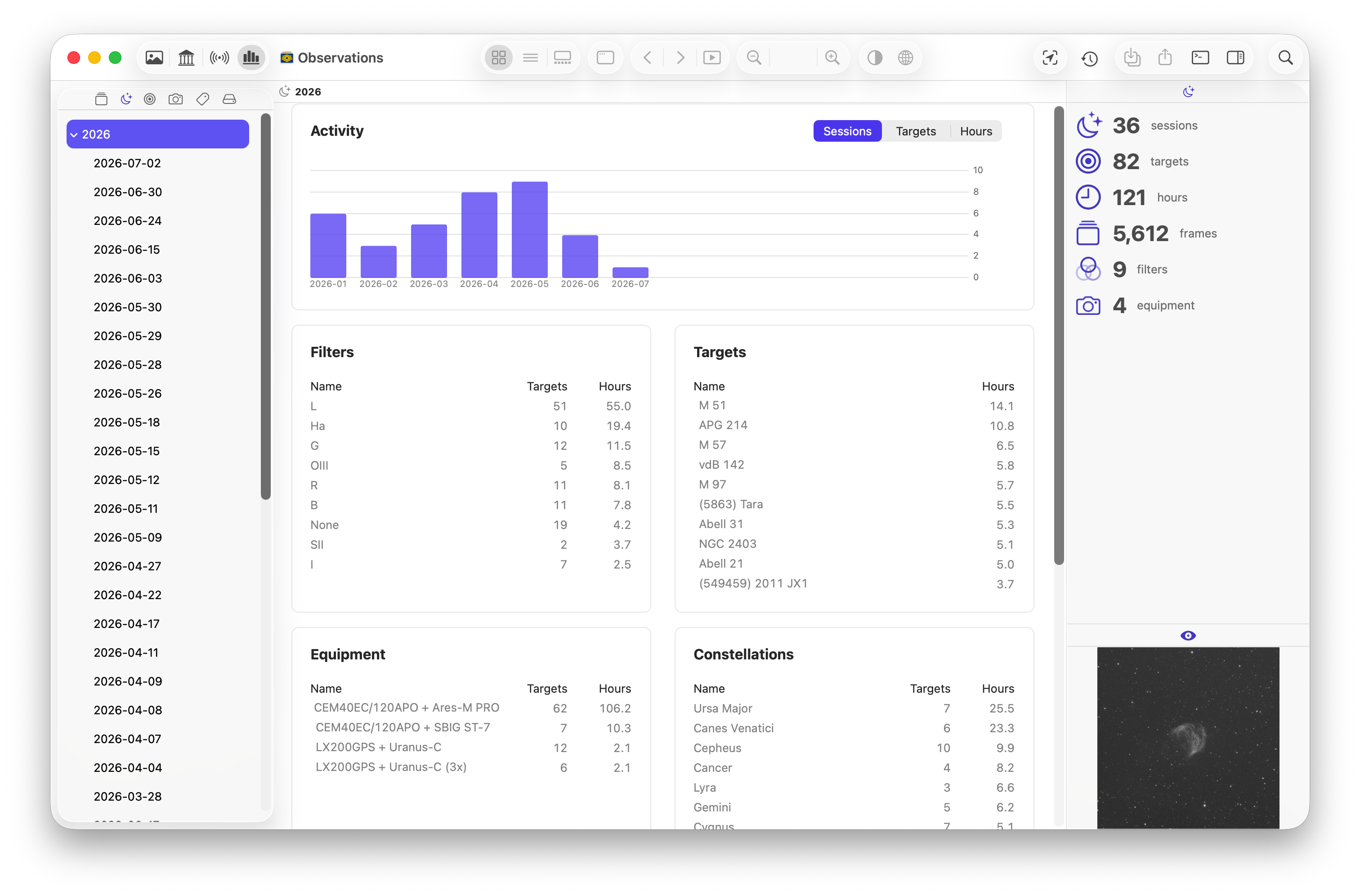
Task: Click CEM40EC/120APO + SBIG ST-7 row
Action: (x=471, y=728)
